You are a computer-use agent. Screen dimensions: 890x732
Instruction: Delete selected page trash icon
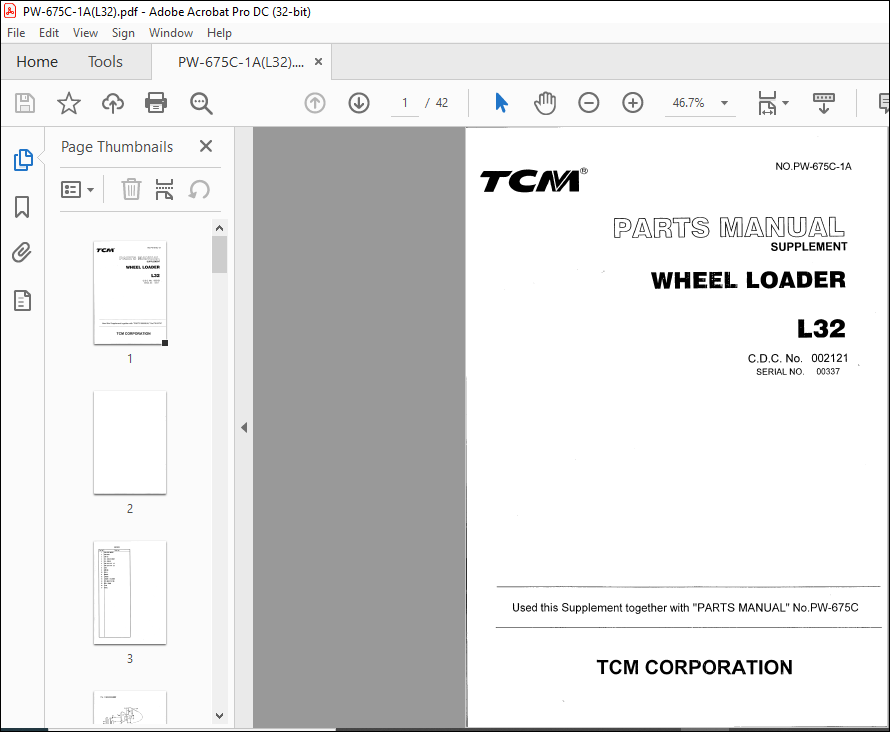coord(131,190)
